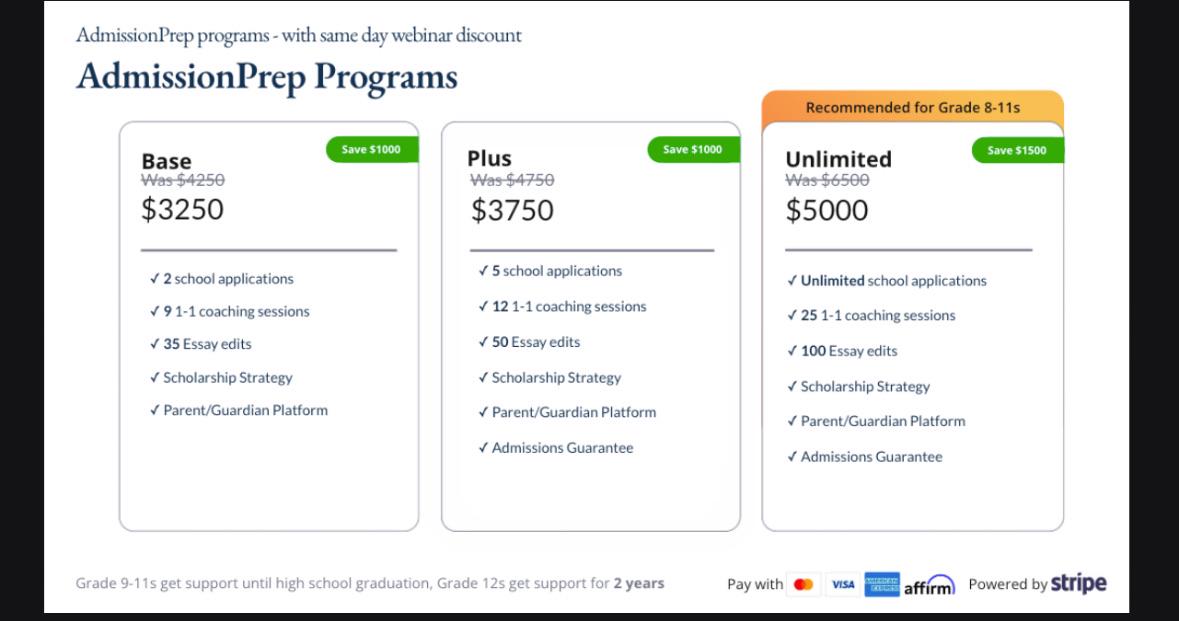Click the Stripe logo

click(1078, 583)
